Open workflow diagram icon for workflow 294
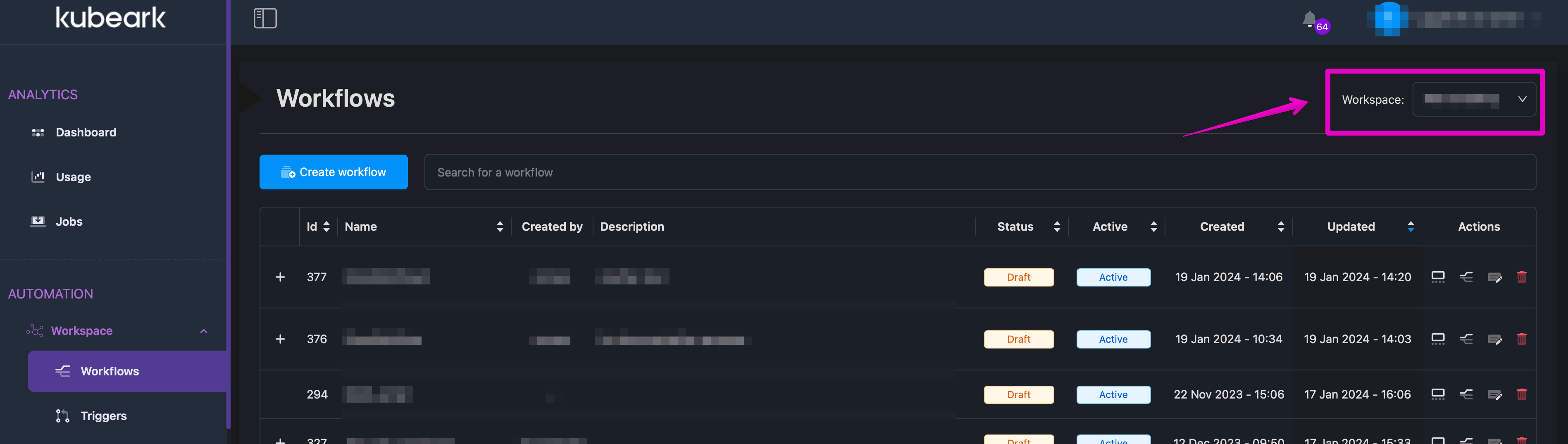The height and width of the screenshot is (444, 1568). click(x=1466, y=395)
